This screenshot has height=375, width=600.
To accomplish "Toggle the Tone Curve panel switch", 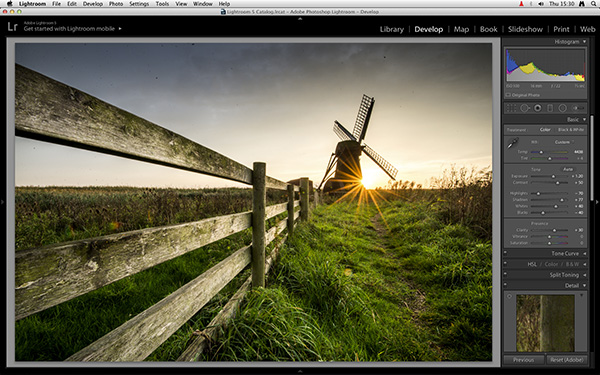I will pyautogui.click(x=505, y=253).
